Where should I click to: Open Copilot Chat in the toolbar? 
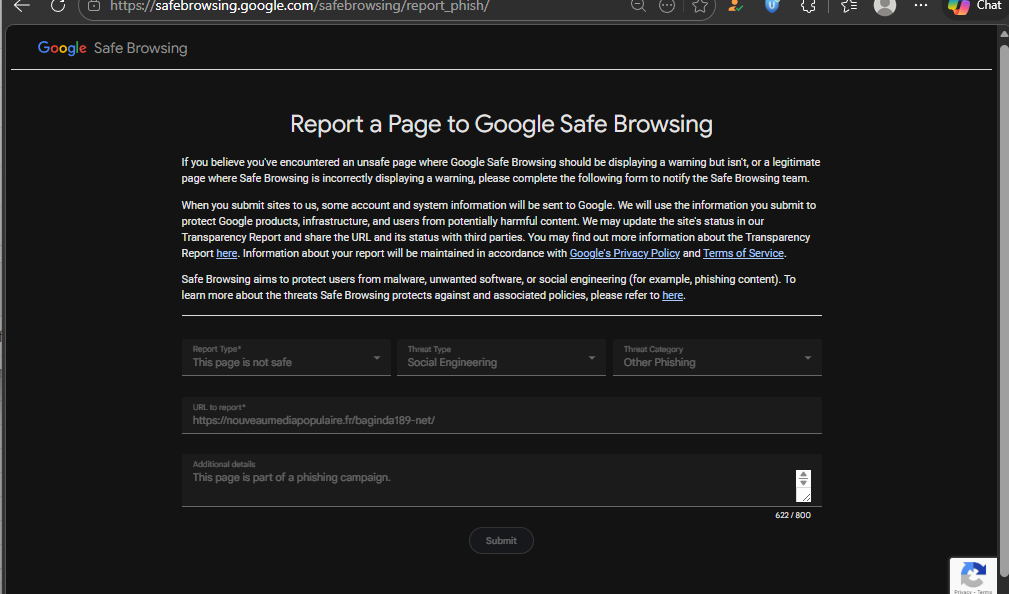point(975,6)
